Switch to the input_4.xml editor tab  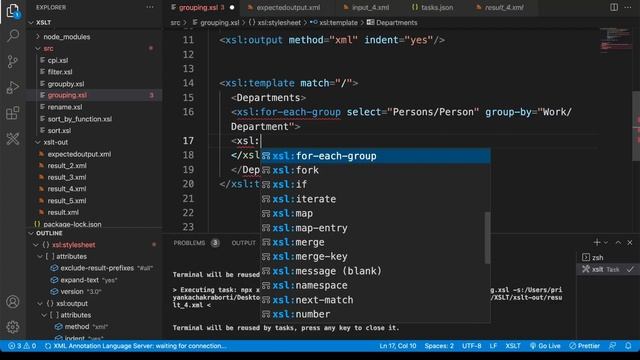click(370, 7)
